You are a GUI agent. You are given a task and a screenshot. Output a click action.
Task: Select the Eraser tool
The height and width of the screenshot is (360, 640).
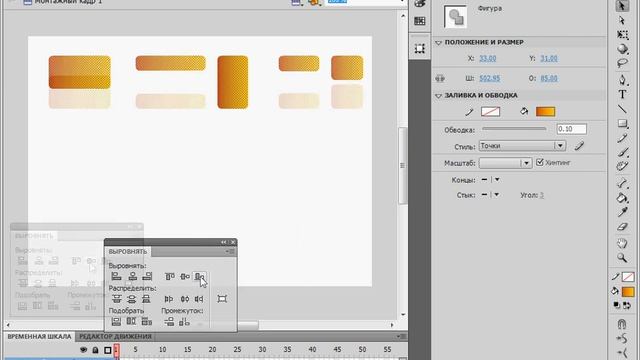click(622, 227)
